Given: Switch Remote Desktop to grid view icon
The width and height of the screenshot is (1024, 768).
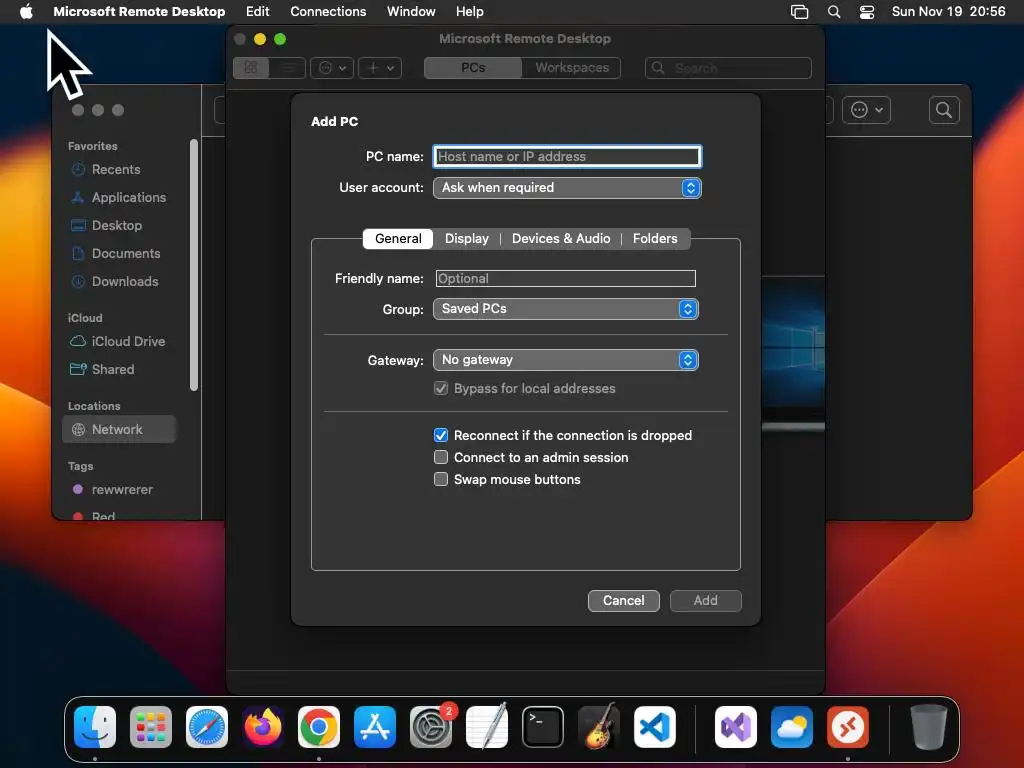Looking at the screenshot, I should (251, 68).
